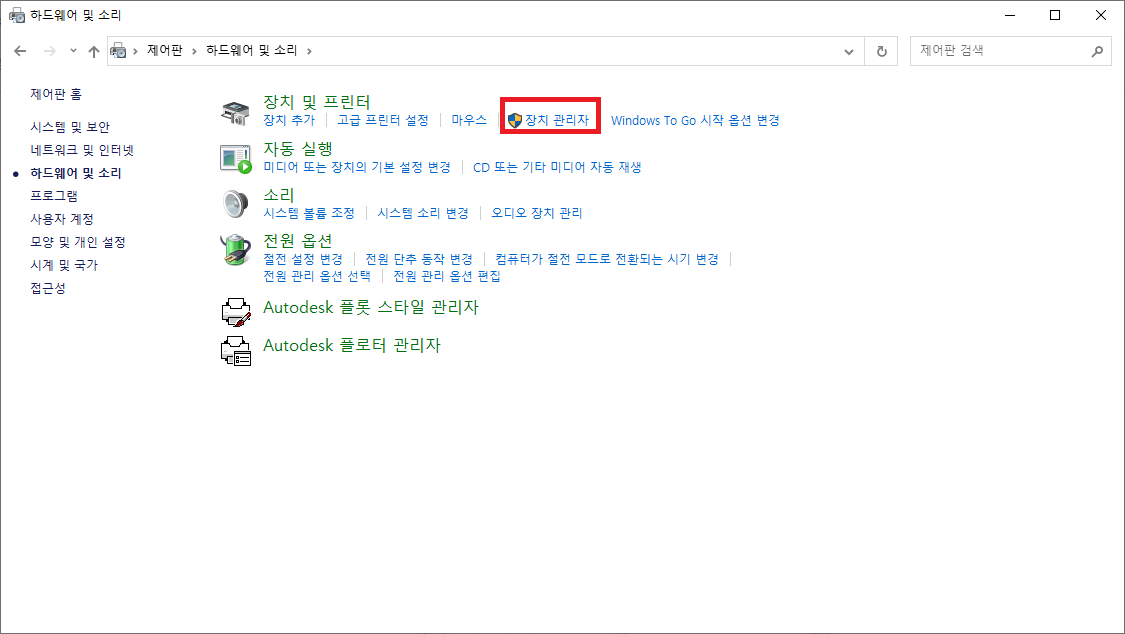The width and height of the screenshot is (1125, 634).
Task: Click 미디어 또는 장치의 기본 설정 변경
Action: 357,166
